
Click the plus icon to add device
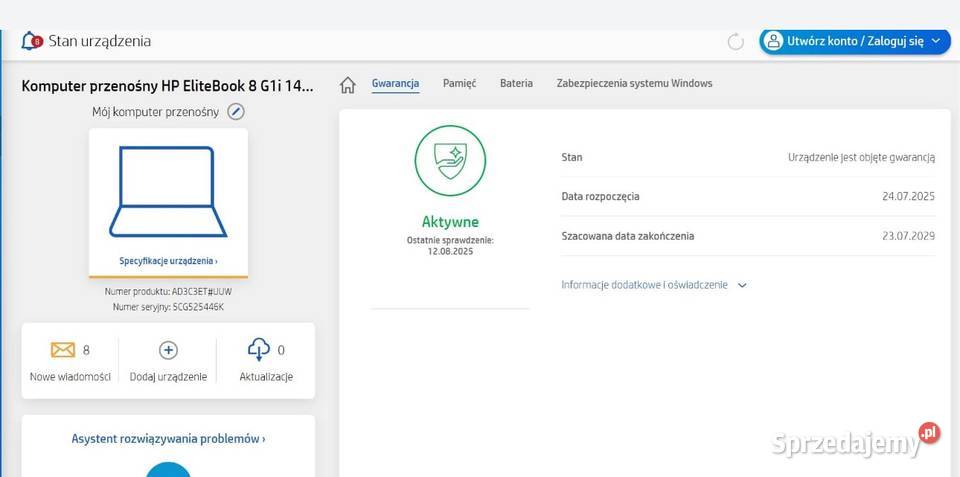point(168,350)
